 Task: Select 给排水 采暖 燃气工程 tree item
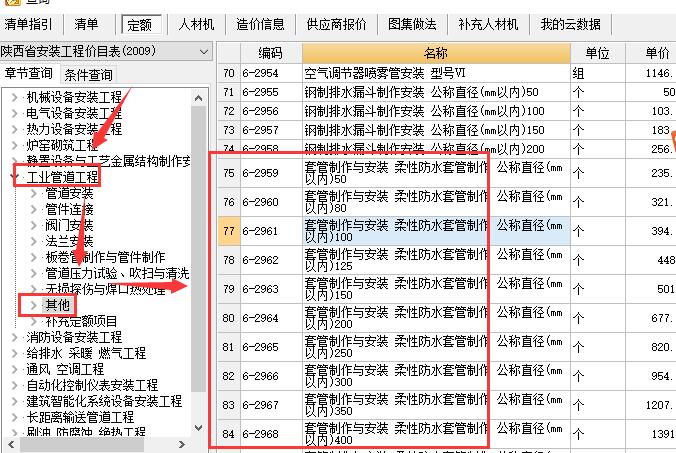click(86, 353)
